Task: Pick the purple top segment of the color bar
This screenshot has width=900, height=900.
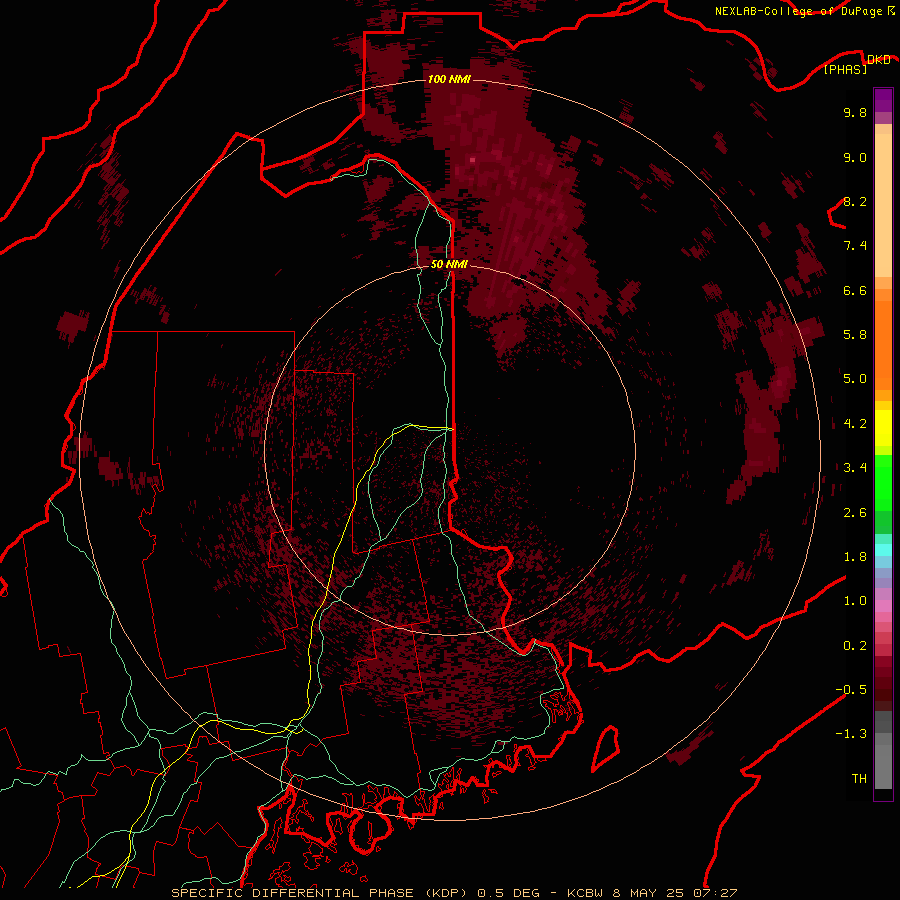Action: pyautogui.click(x=883, y=100)
